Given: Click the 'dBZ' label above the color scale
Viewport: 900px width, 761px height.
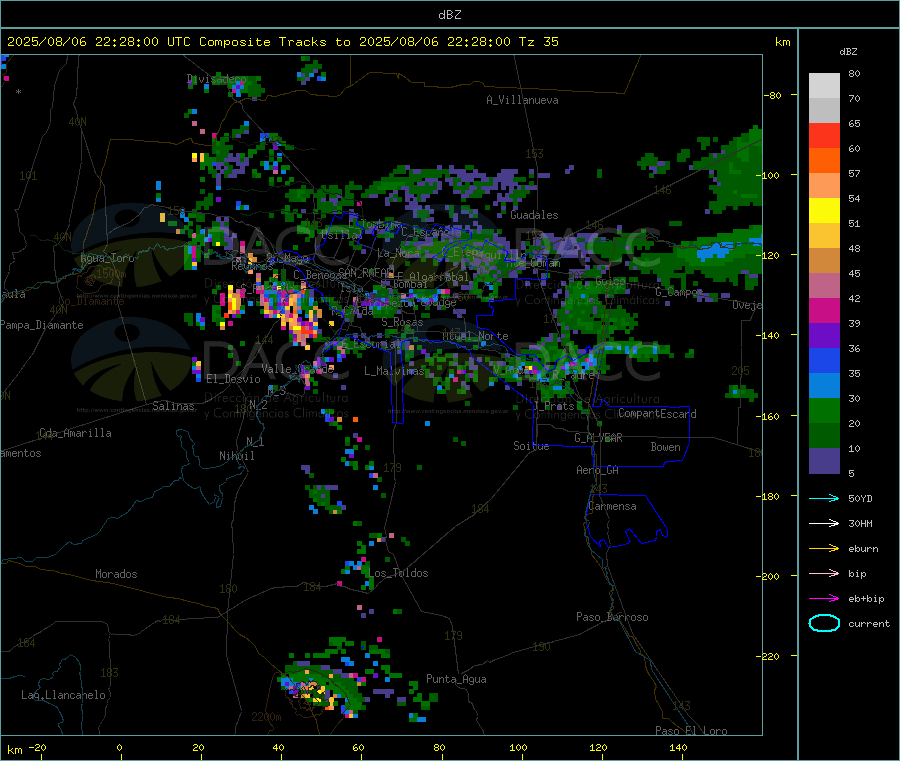Looking at the screenshot, I should point(848,52).
